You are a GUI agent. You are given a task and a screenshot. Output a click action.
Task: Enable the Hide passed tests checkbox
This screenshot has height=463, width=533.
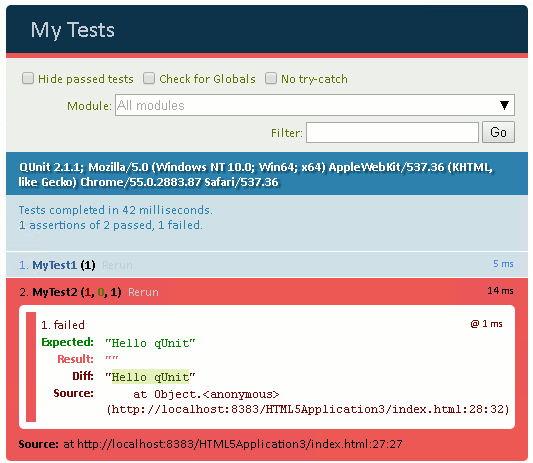tap(28, 78)
